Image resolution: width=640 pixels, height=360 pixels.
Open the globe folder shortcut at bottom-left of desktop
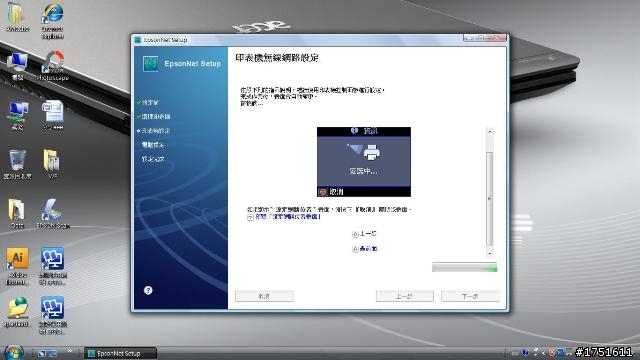pos(18,312)
